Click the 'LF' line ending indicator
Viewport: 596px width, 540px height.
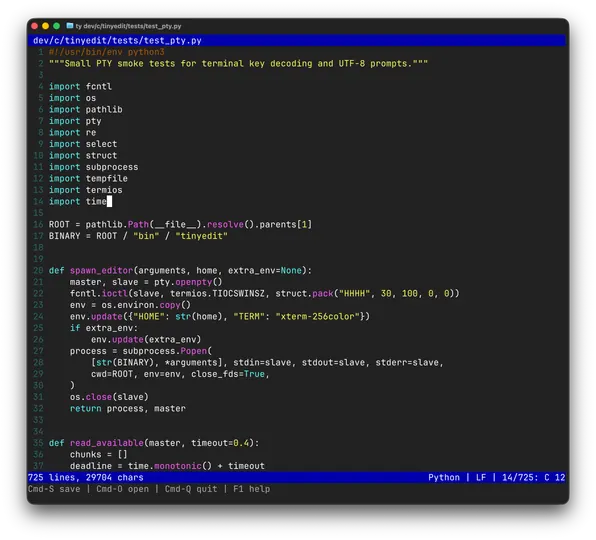(x=481, y=478)
